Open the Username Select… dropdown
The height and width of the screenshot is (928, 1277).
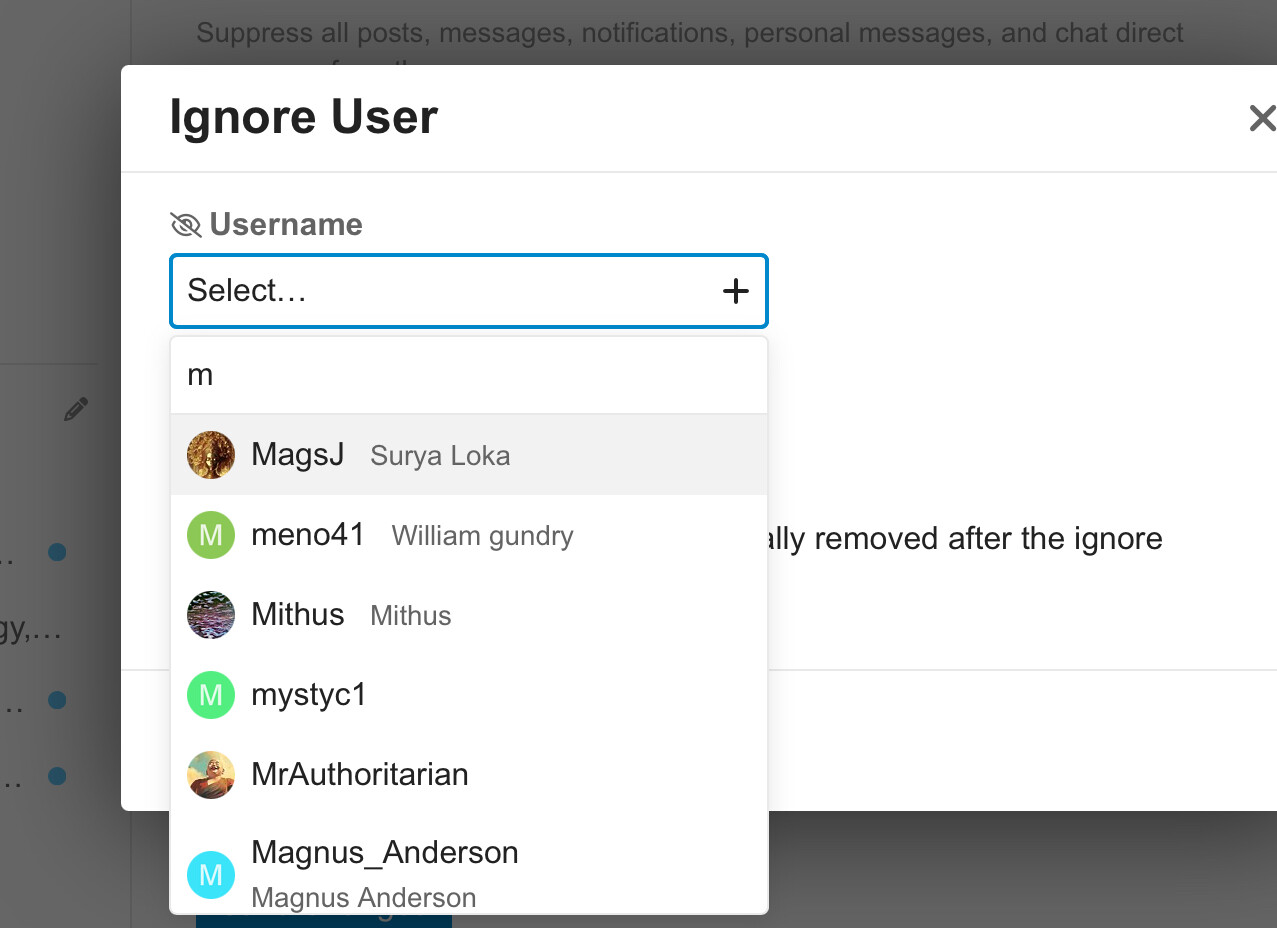point(450,291)
